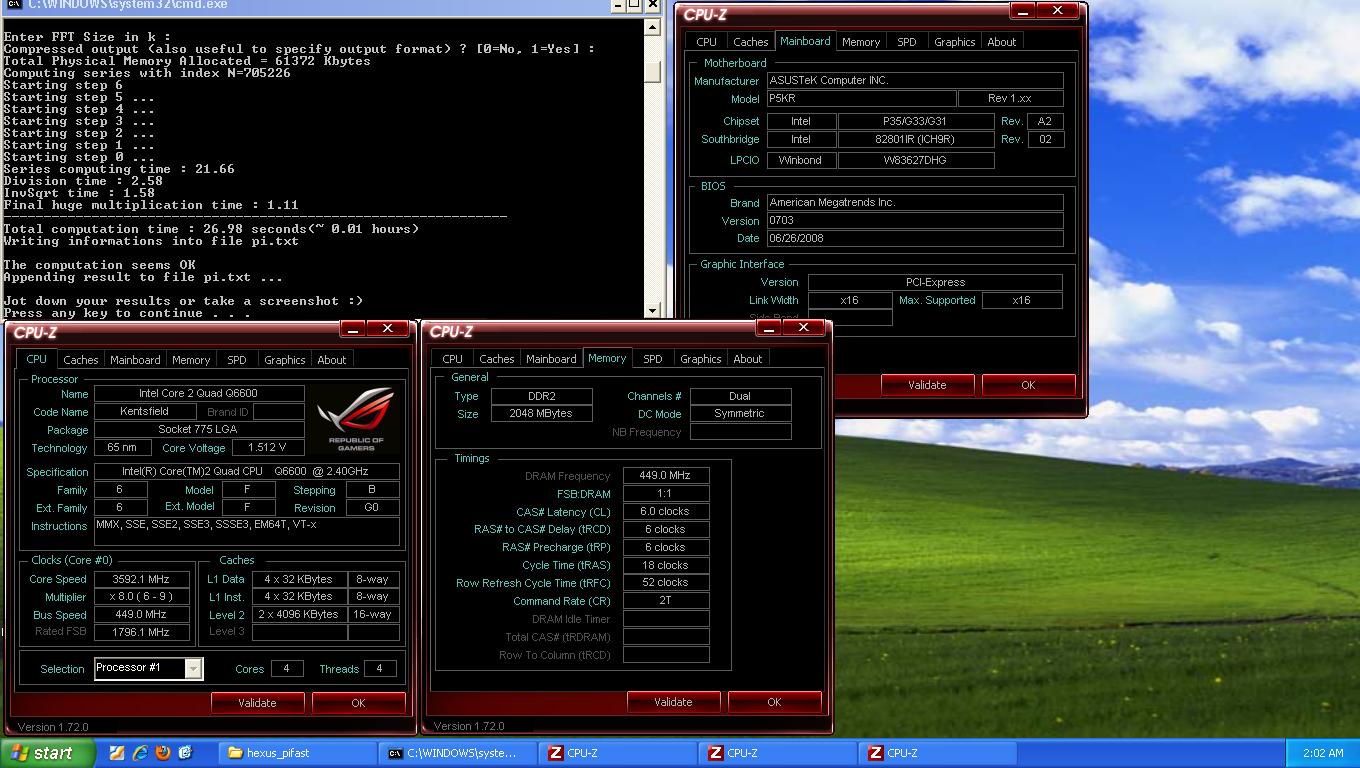Activate the cmd.exe taskbar button
Viewport: 1360px width, 768px height.
pos(459,753)
